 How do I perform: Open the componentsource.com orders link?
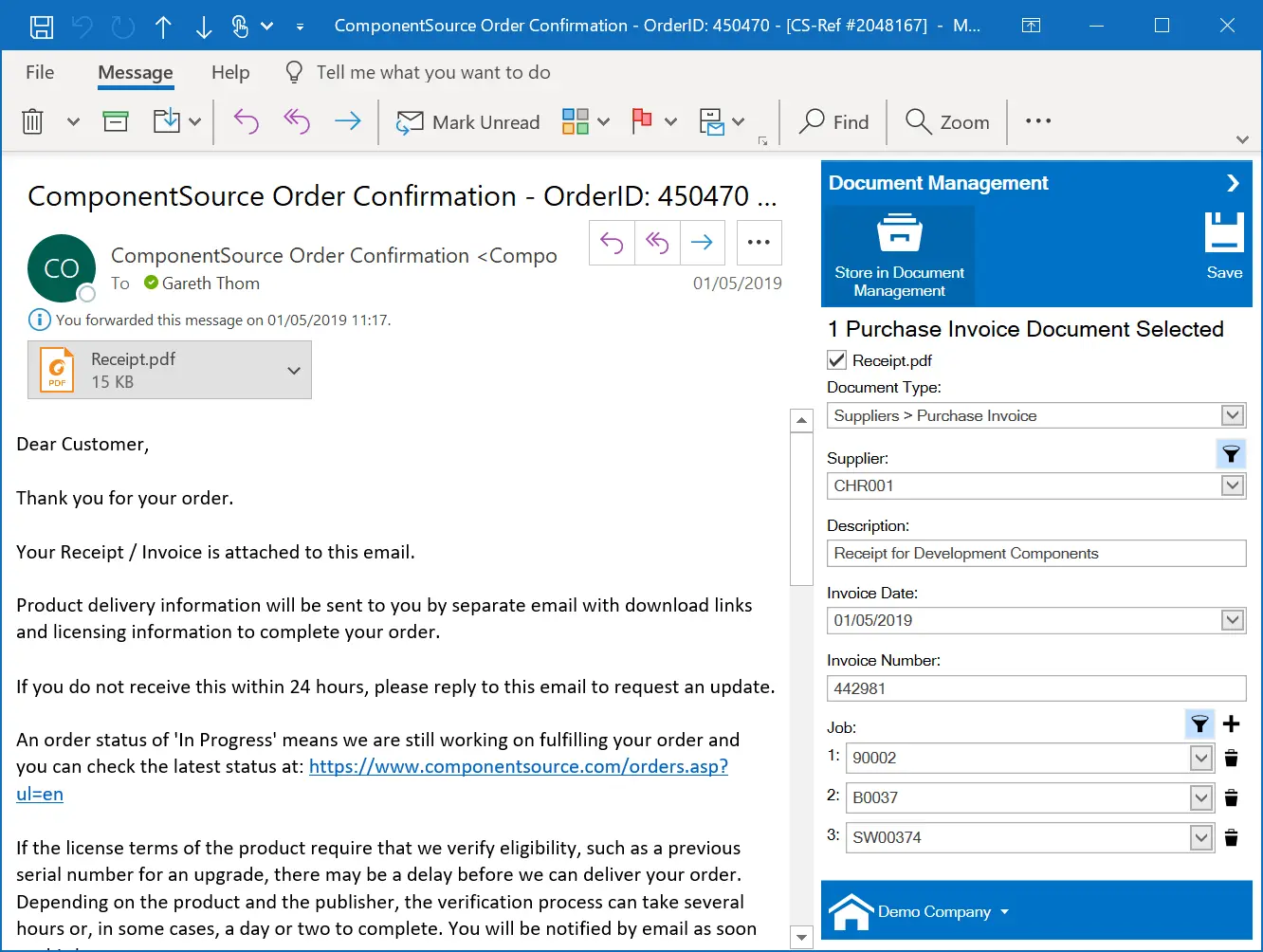[x=518, y=767]
